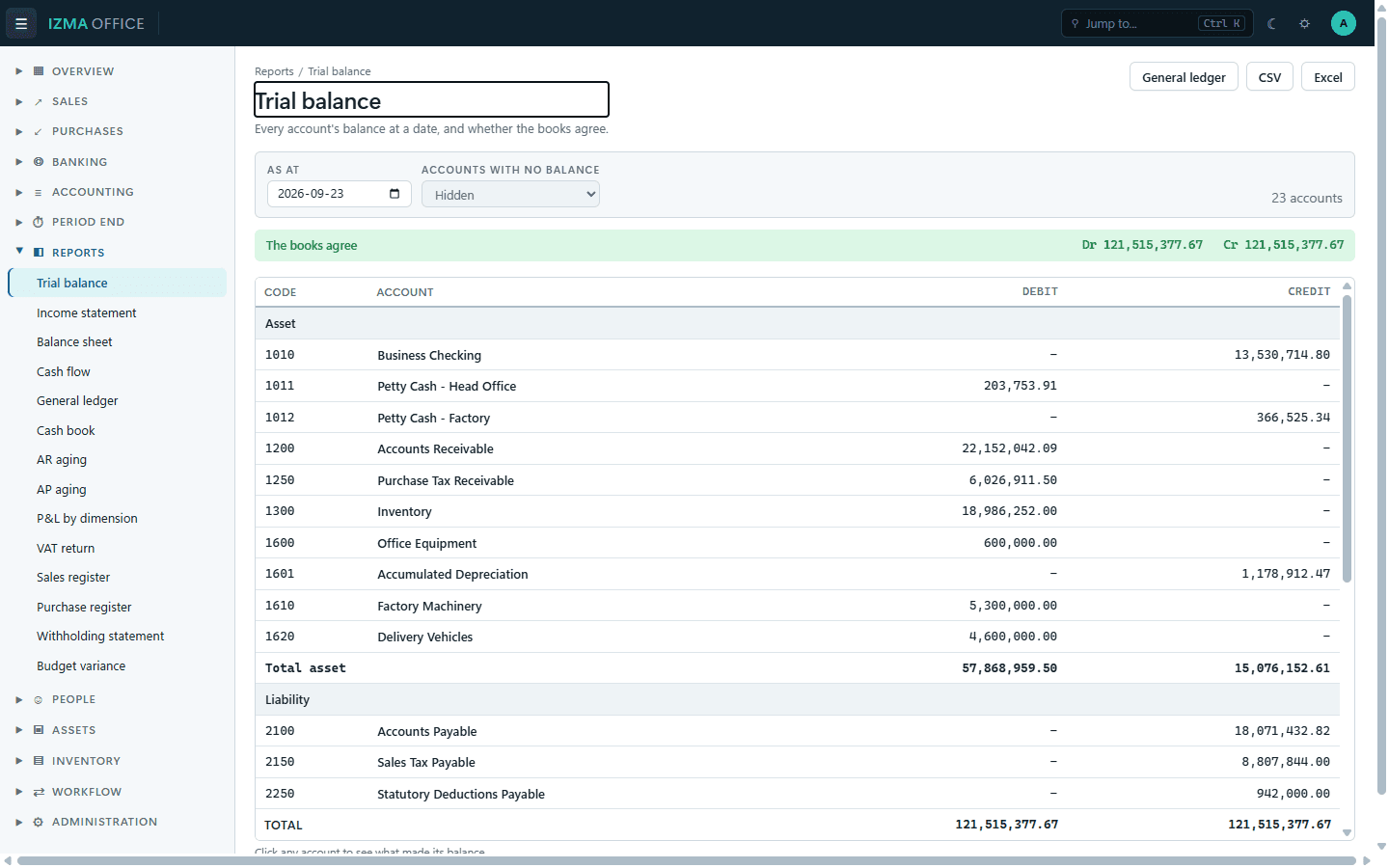Viewport: 1389px width, 868px height.
Task: Click the Workflow arrows icon
Action: coord(39,792)
